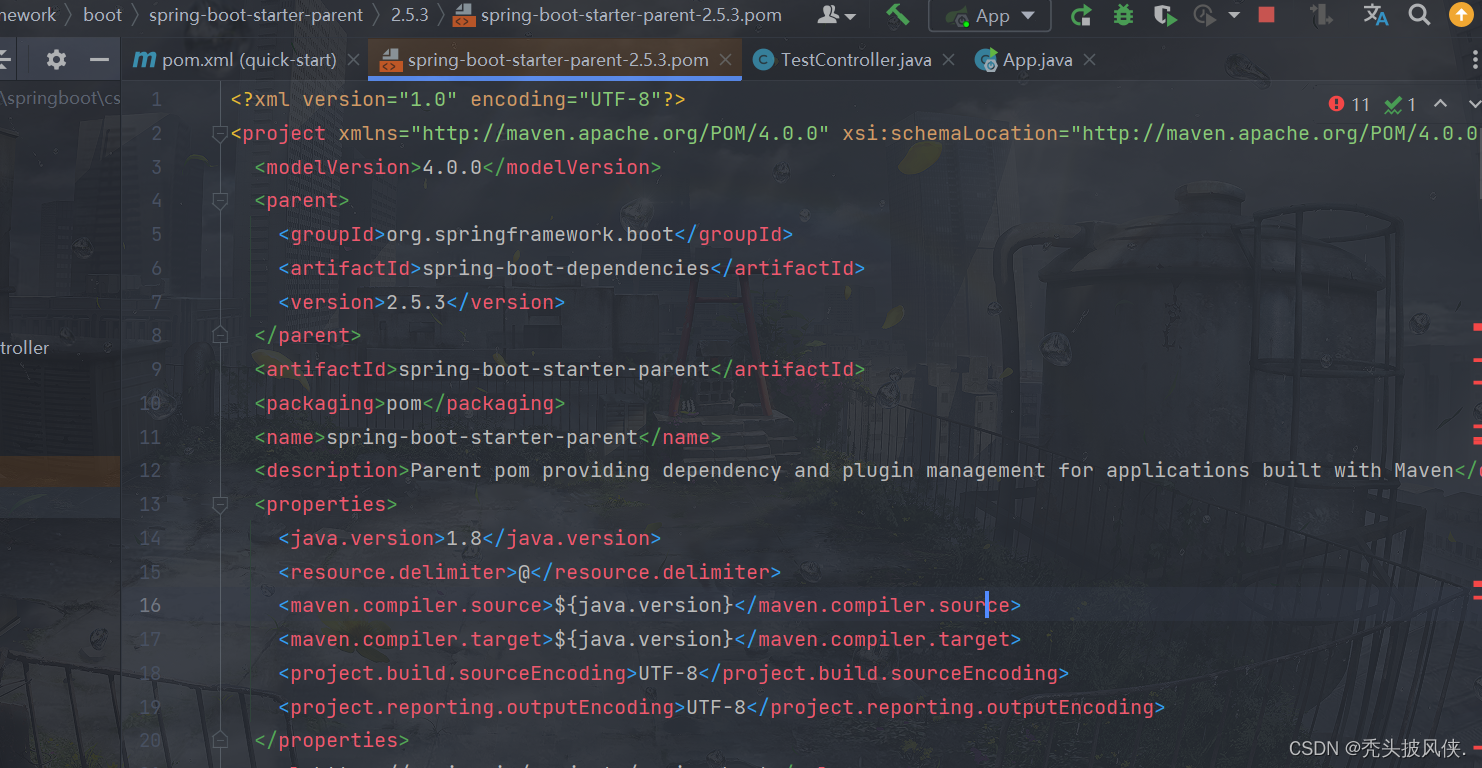Click UTF-8 value of project.reporting.outputEncoding
Viewport: 1482px width, 768px height.
(x=716, y=707)
